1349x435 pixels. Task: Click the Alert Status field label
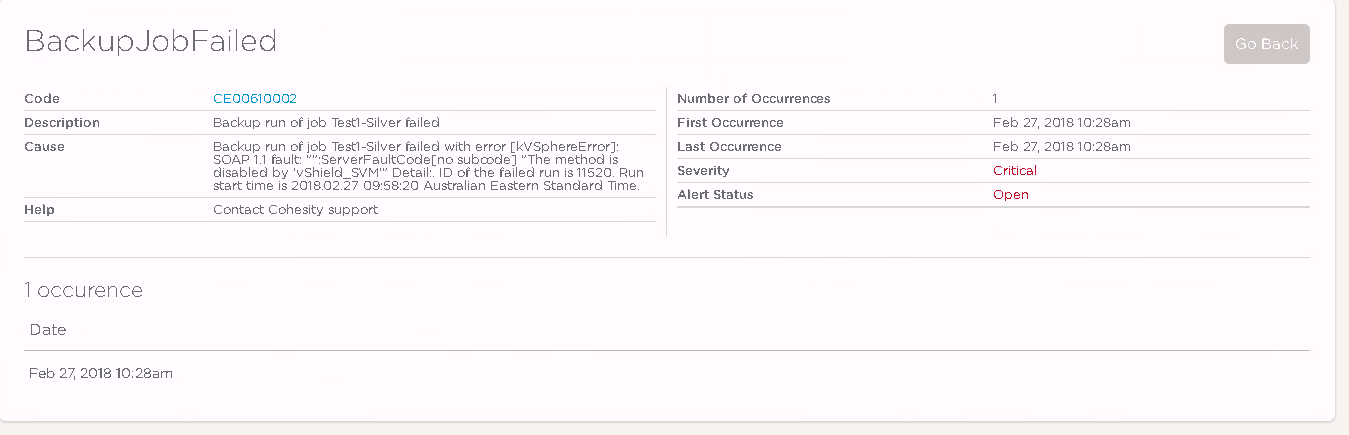point(715,194)
